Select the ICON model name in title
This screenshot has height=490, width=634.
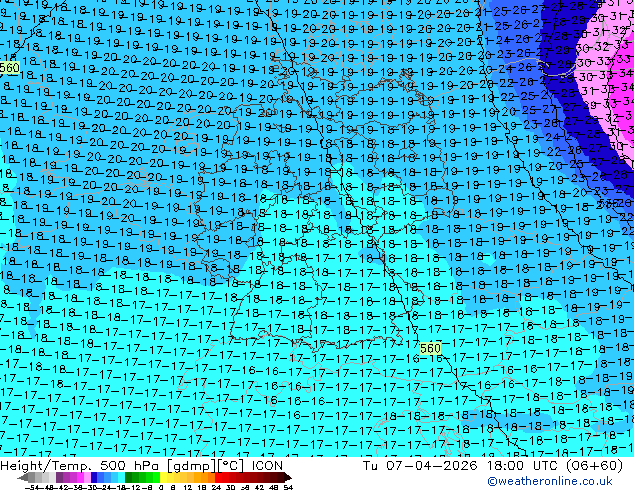[267, 465]
